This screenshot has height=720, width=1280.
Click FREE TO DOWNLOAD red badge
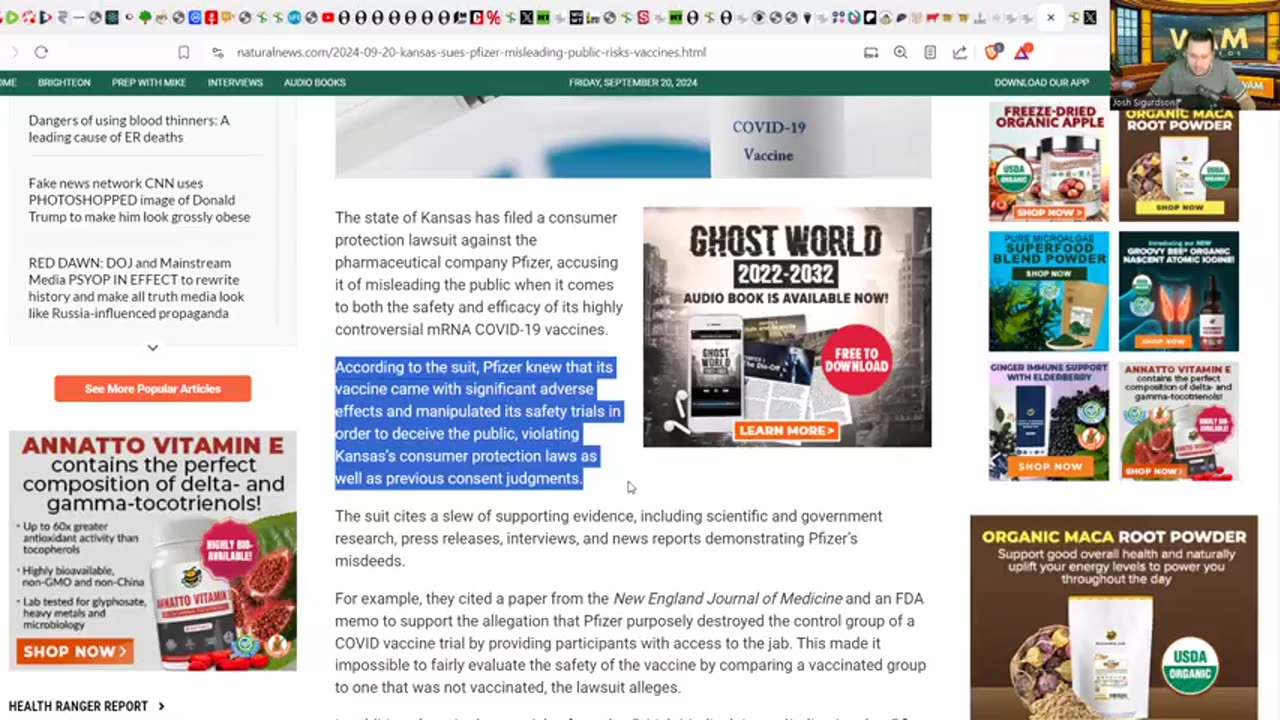coord(856,359)
